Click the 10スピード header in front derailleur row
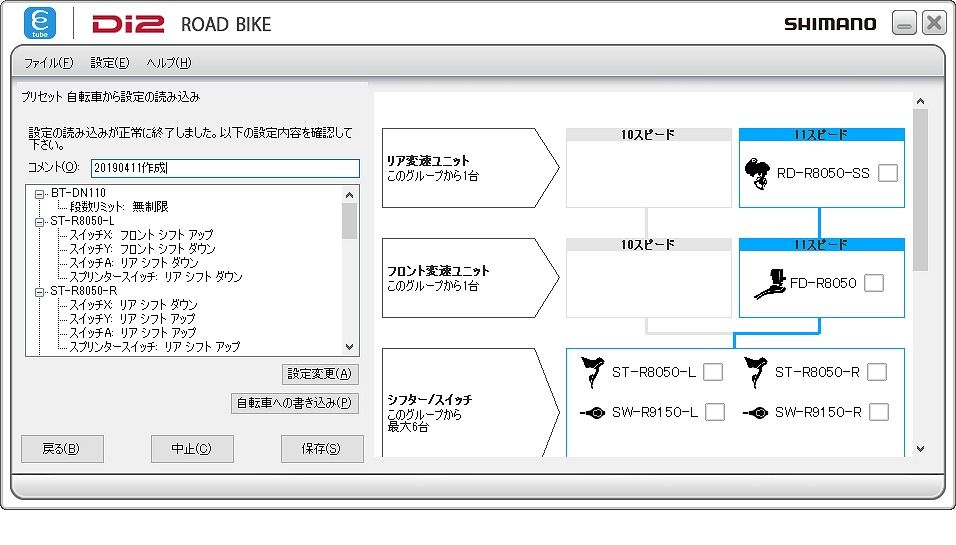Screen dimensions: 956x545 click(x=649, y=244)
